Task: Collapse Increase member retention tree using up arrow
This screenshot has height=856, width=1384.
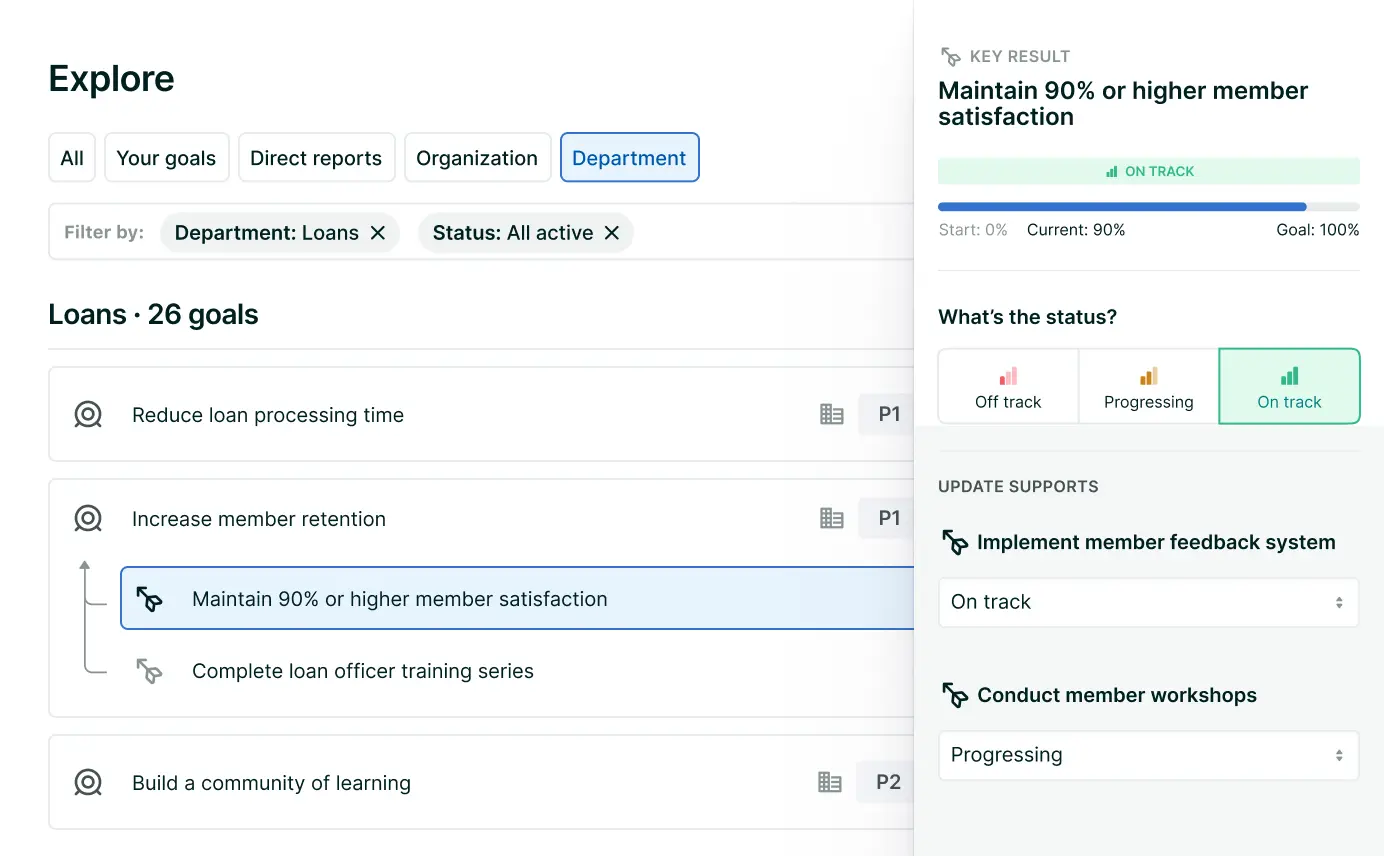Action: point(85,567)
